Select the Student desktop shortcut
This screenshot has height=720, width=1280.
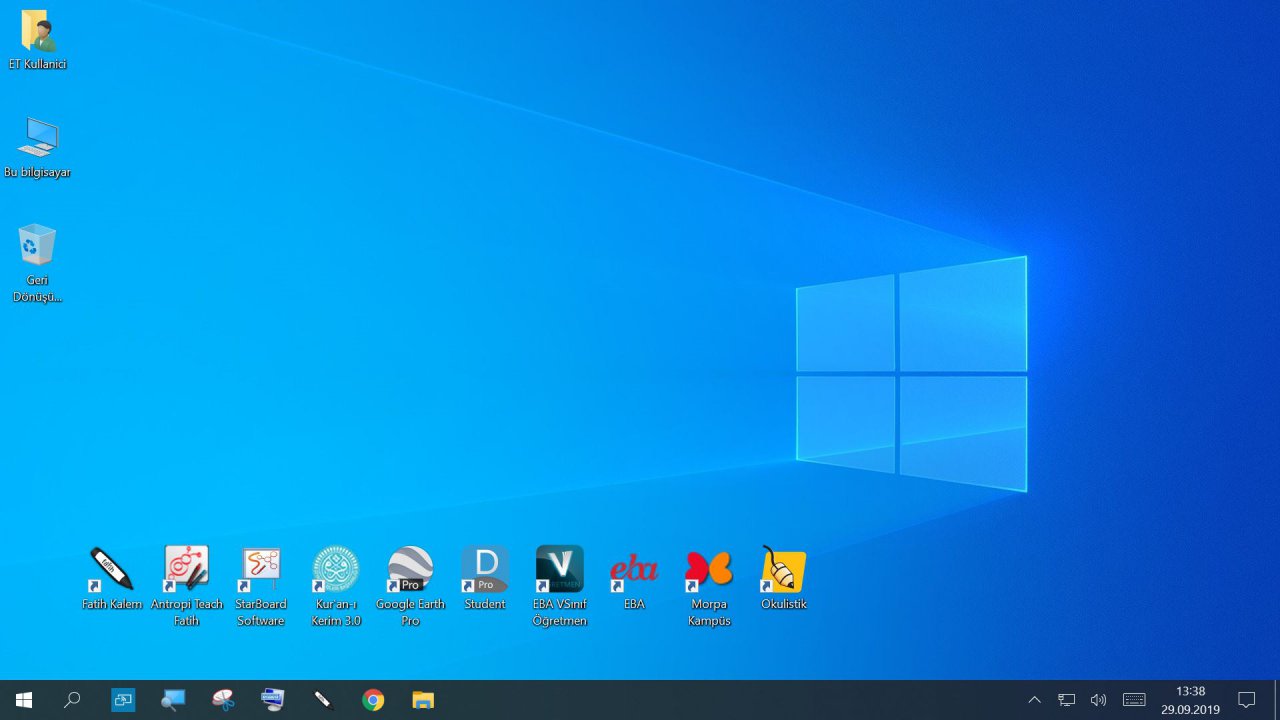485,570
